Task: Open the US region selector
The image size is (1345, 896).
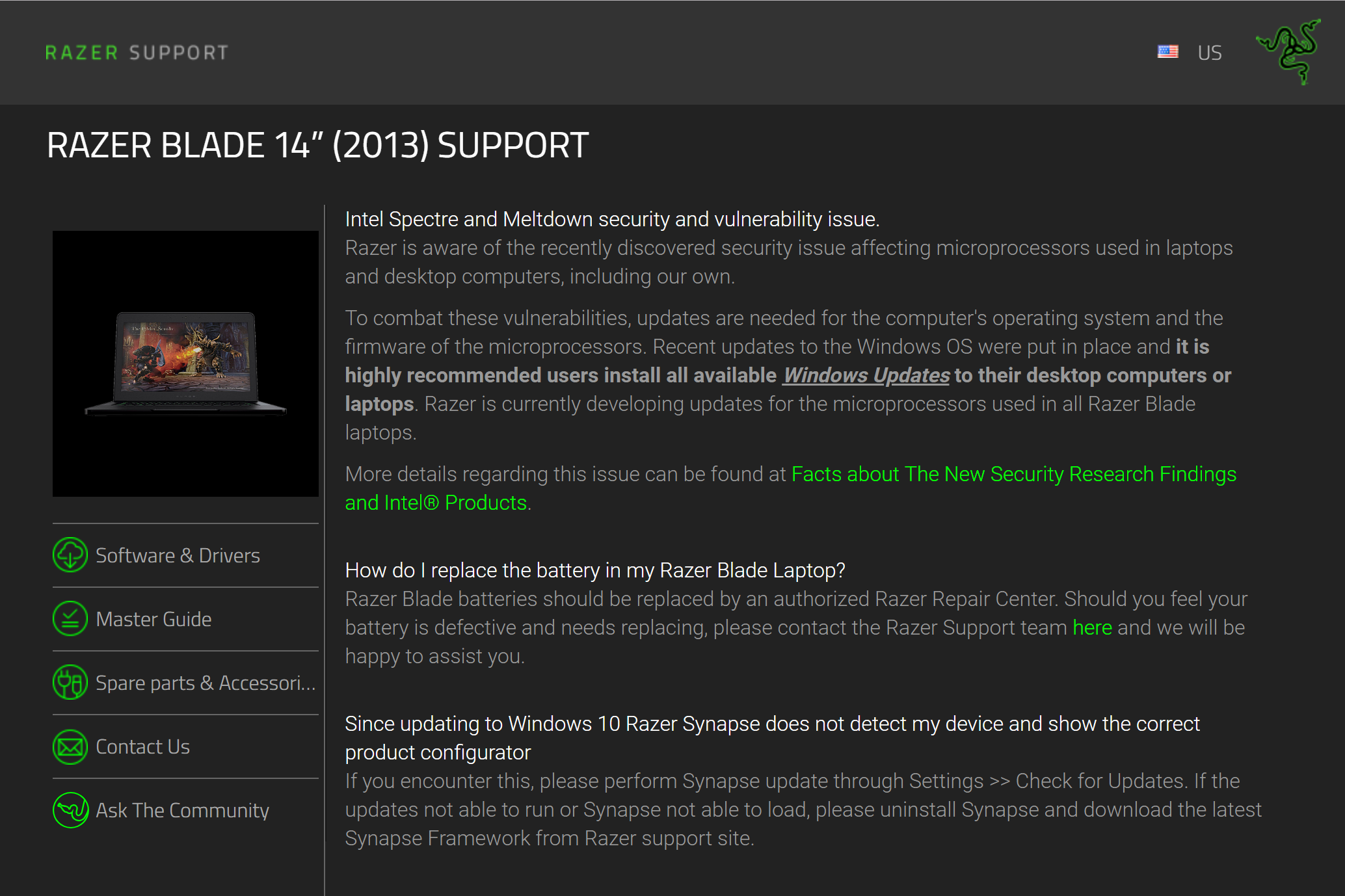Action: [1210, 53]
